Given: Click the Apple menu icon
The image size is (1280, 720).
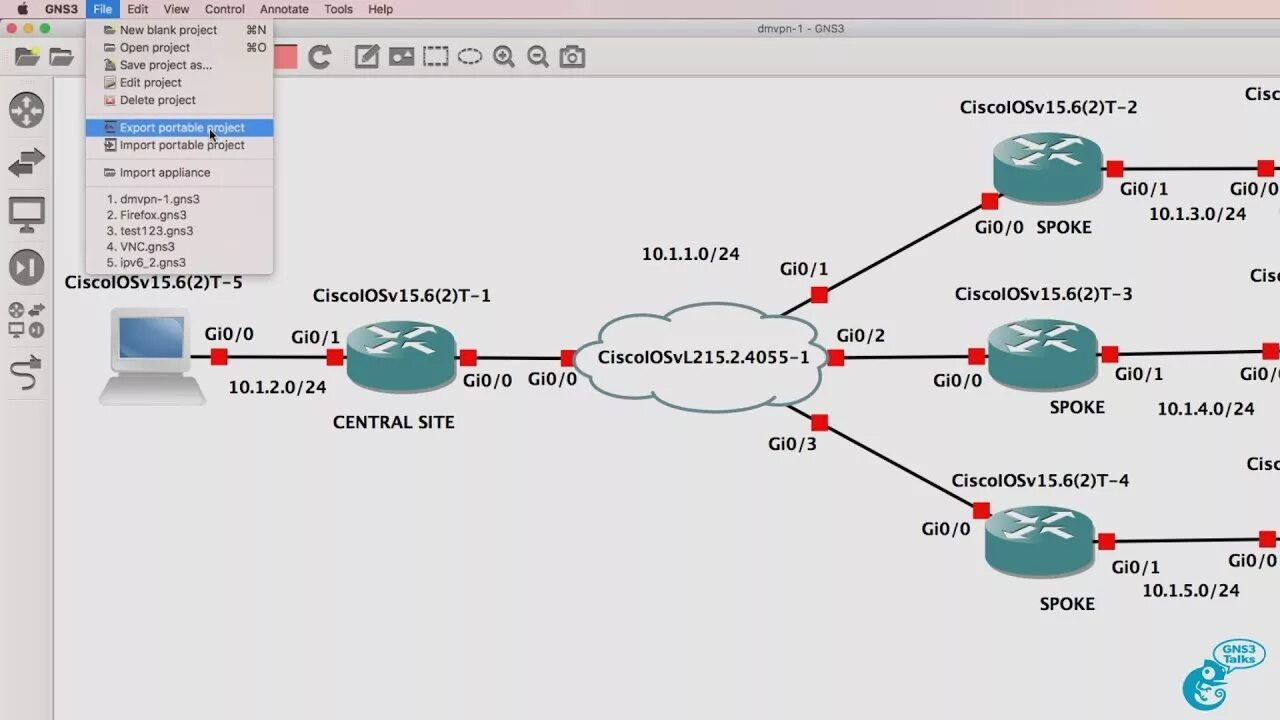Looking at the screenshot, I should [x=22, y=9].
